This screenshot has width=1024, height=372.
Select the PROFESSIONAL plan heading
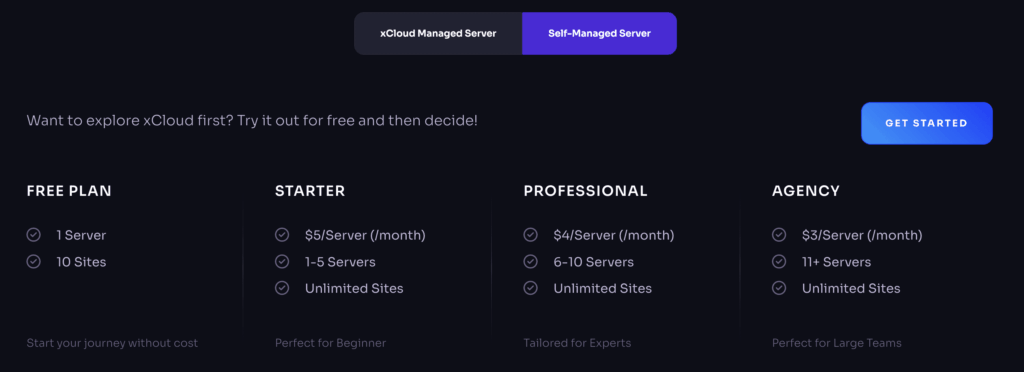tap(586, 191)
